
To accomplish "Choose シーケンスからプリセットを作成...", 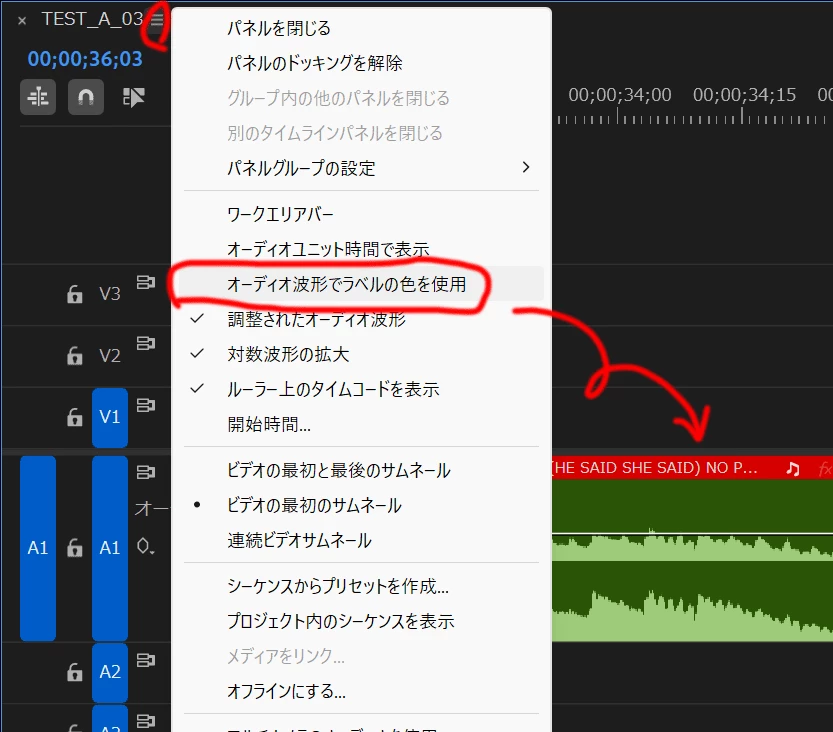I will (x=361, y=586).
